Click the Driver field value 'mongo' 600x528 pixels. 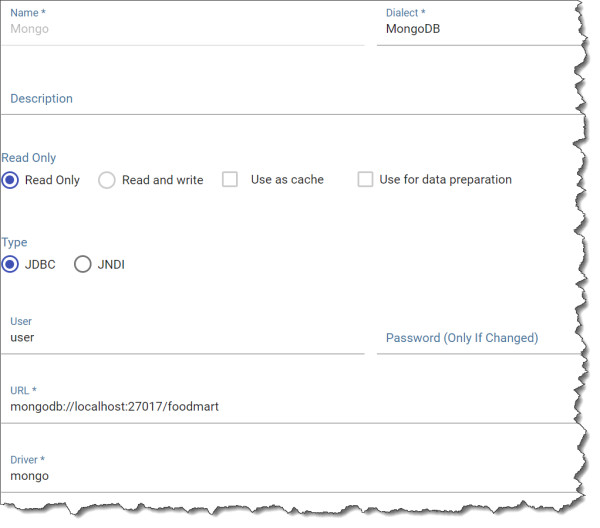pyautogui.click(x=29, y=476)
